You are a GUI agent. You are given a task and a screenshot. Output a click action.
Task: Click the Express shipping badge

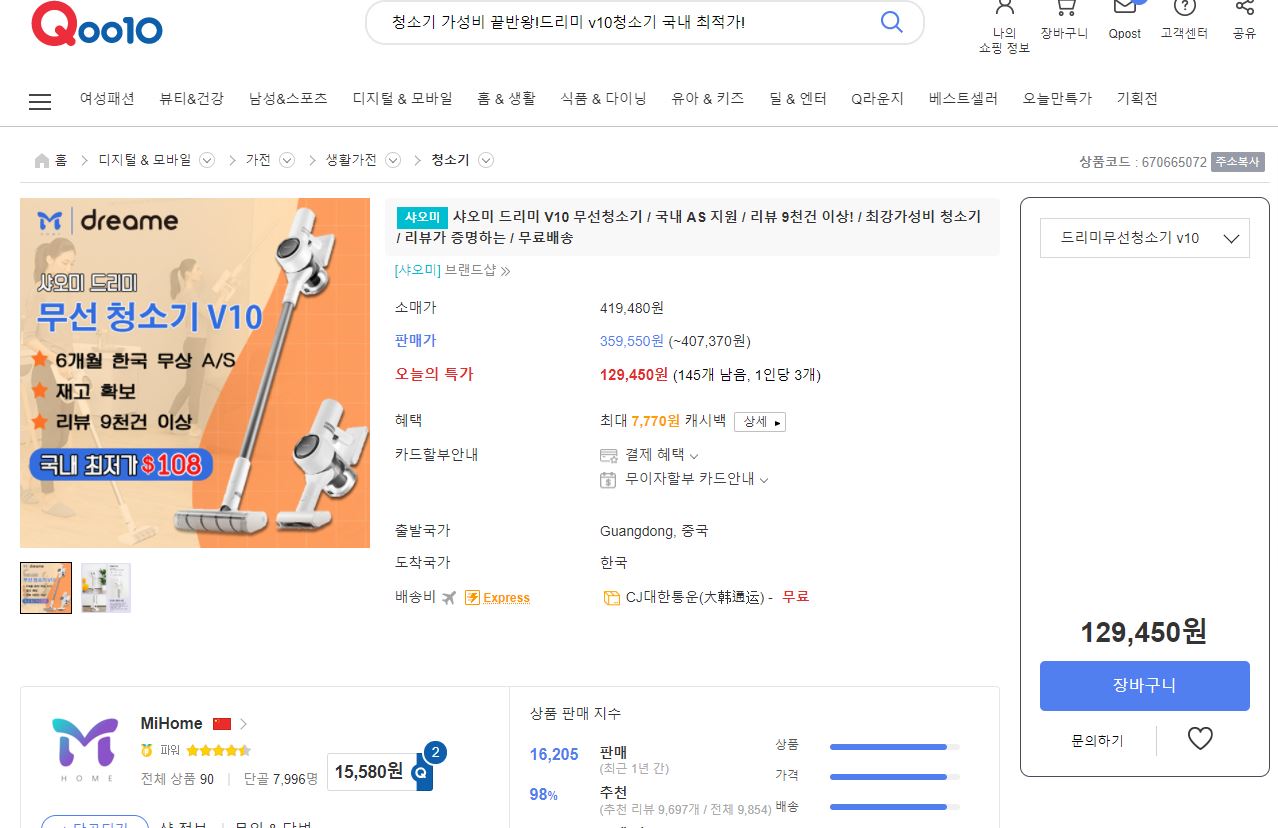498,597
